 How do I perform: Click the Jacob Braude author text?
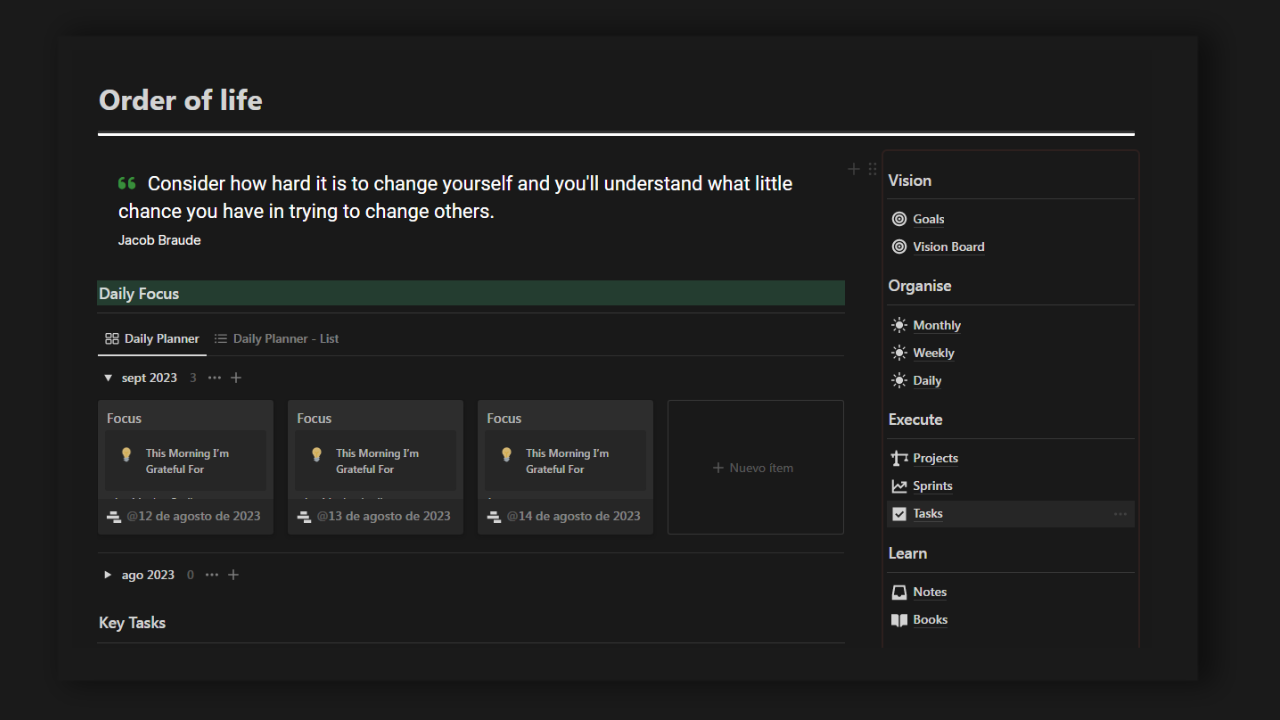coord(159,240)
